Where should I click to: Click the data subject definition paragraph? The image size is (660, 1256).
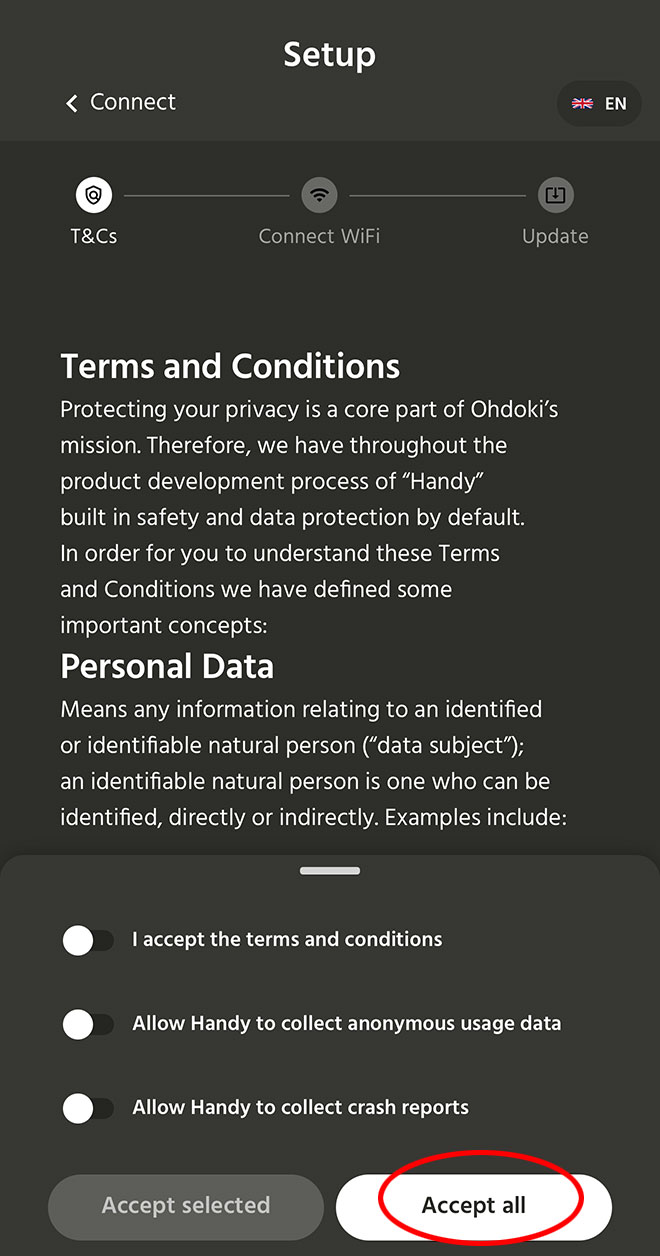pyautogui.click(x=313, y=763)
